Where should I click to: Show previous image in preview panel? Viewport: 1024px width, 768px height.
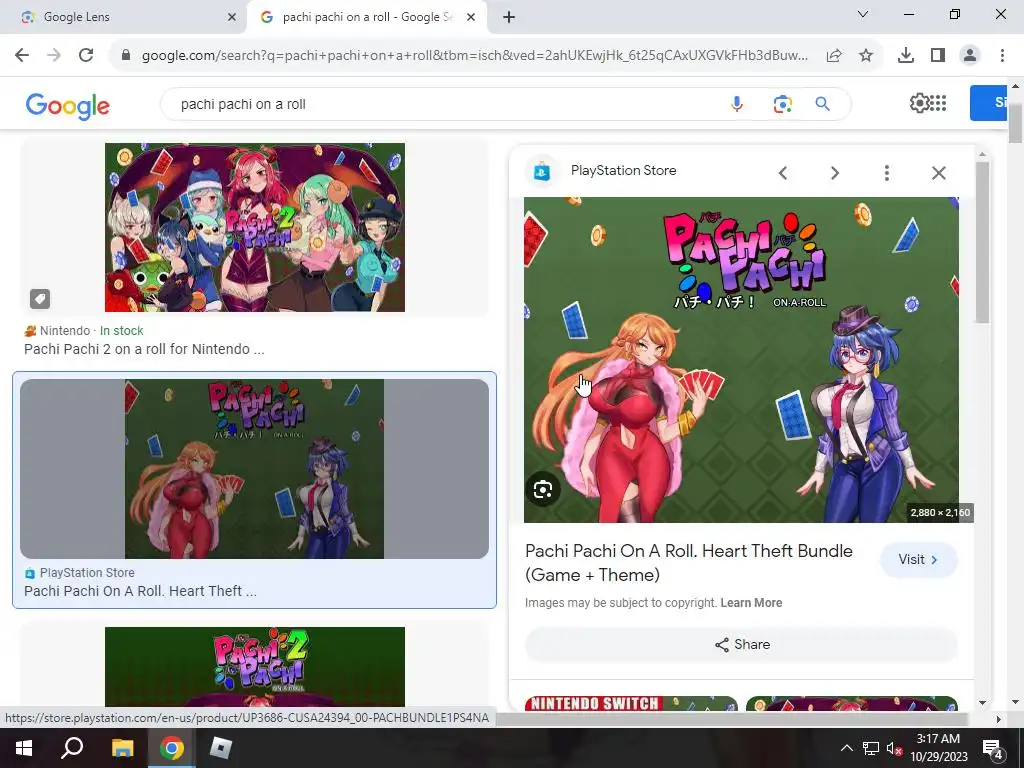pos(783,173)
